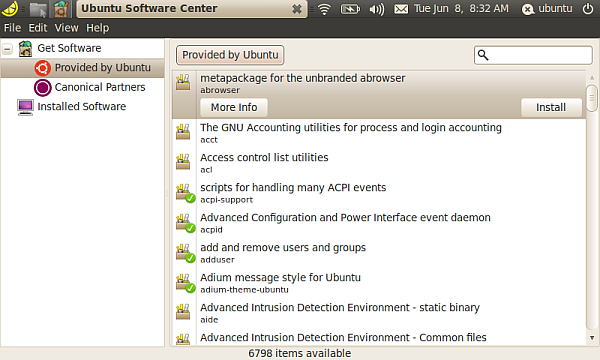Click the Provided by Ubuntu breadcrumb button

click(230, 55)
